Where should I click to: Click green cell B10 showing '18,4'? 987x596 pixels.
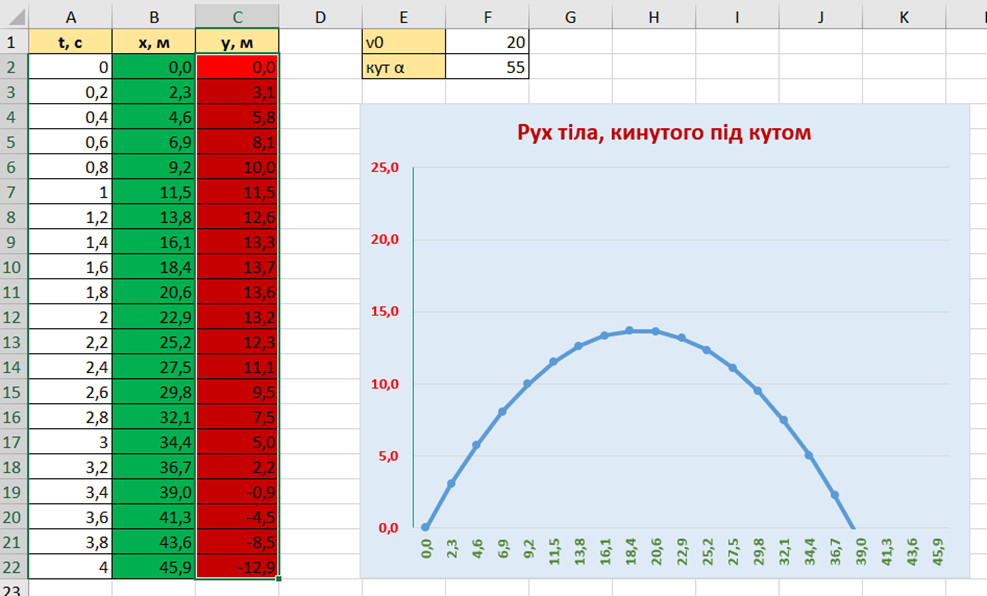pyautogui.click(x=154, y=267)
